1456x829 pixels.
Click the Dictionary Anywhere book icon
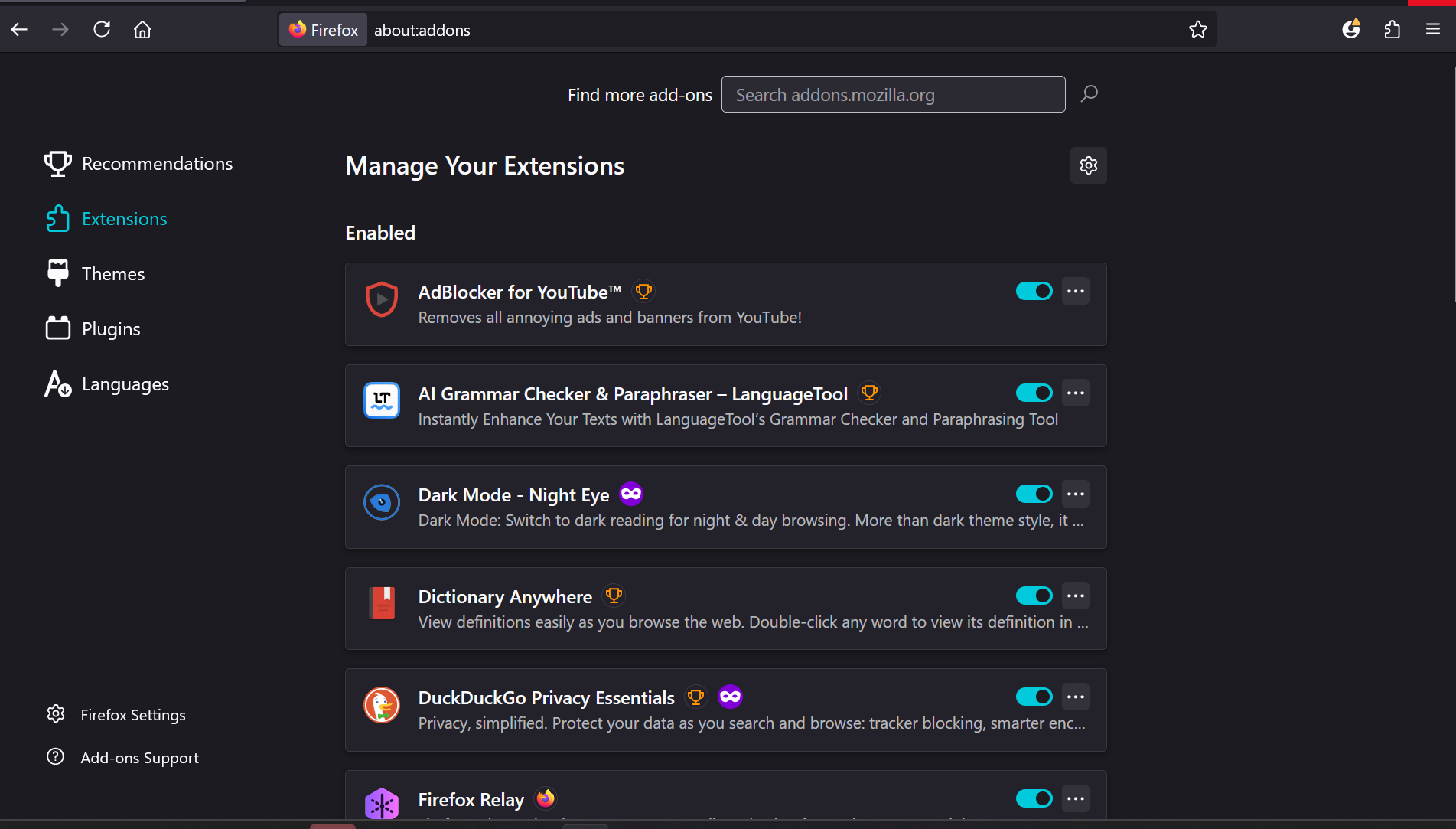click(x=382, y=603)
